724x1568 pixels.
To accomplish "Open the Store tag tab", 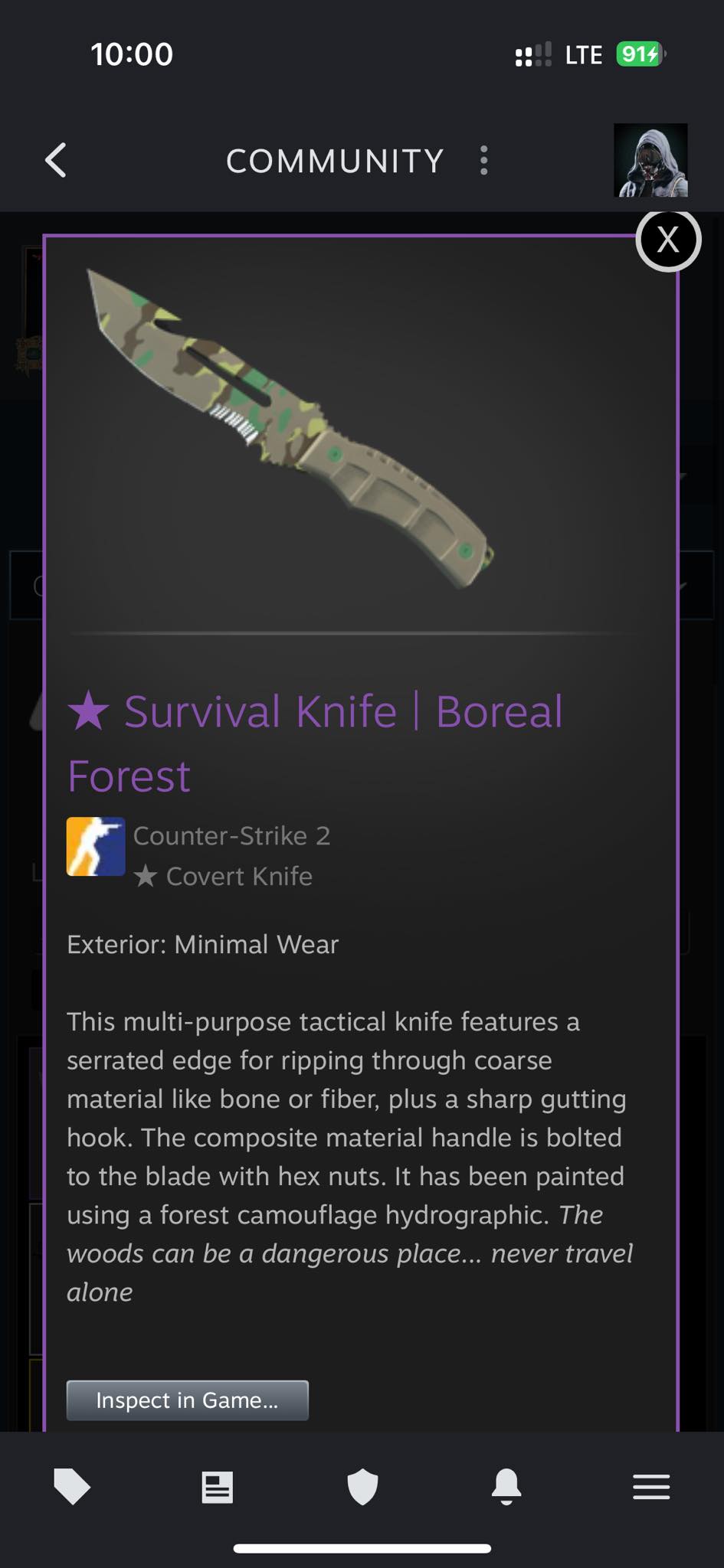I will 72,1487.
